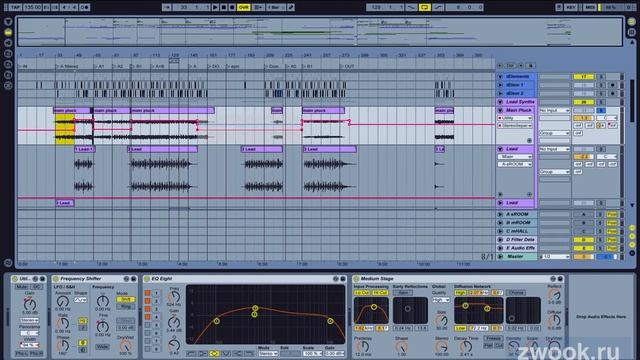Toggle the metronome button
Screen dimensions: 640x360
tap(85, 7)
